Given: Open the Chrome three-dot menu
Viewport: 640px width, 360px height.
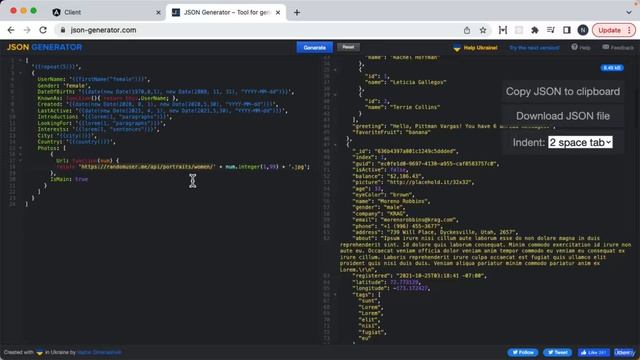Looking at the screenshot, I should pyautogui.click(x=629, y=30).
